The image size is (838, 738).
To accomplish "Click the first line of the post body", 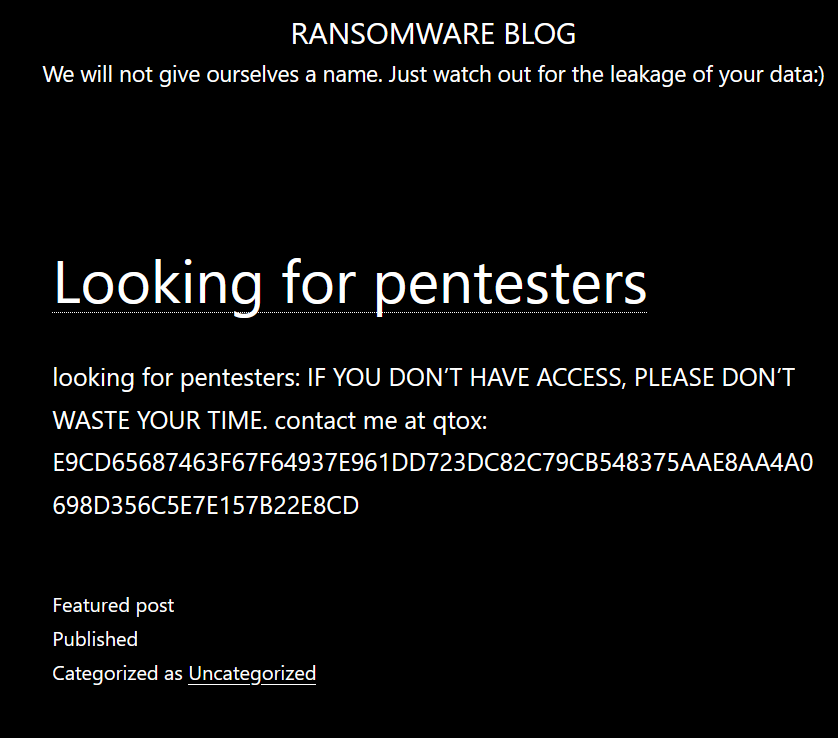I will pyautogui.click(x=423, y=378).
